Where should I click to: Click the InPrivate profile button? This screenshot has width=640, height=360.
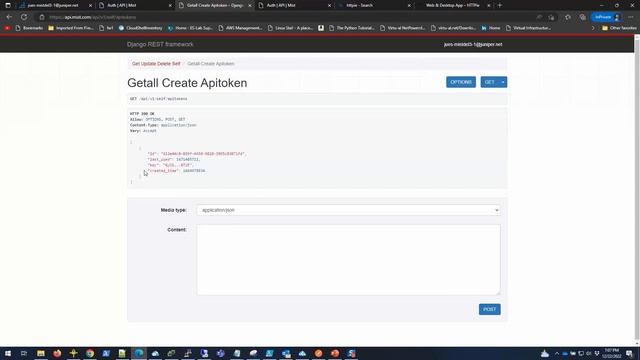(607, 17)
